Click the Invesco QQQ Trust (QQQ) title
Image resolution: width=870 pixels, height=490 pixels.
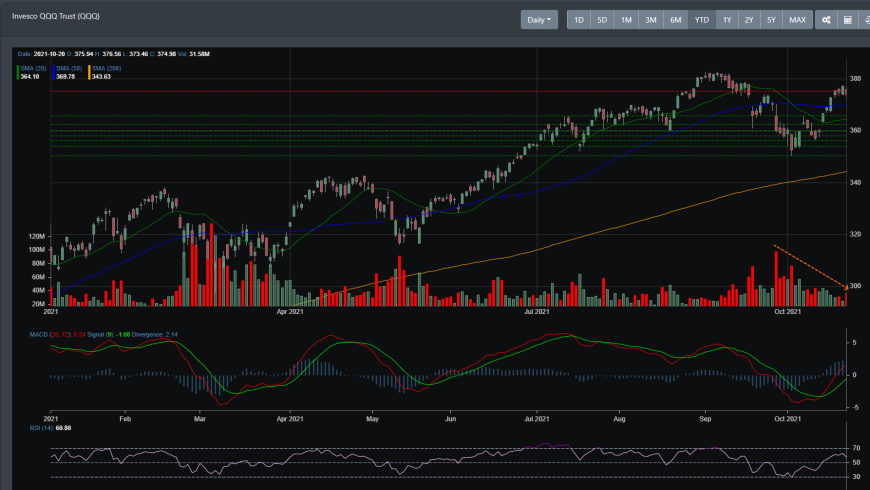(55, 16)
